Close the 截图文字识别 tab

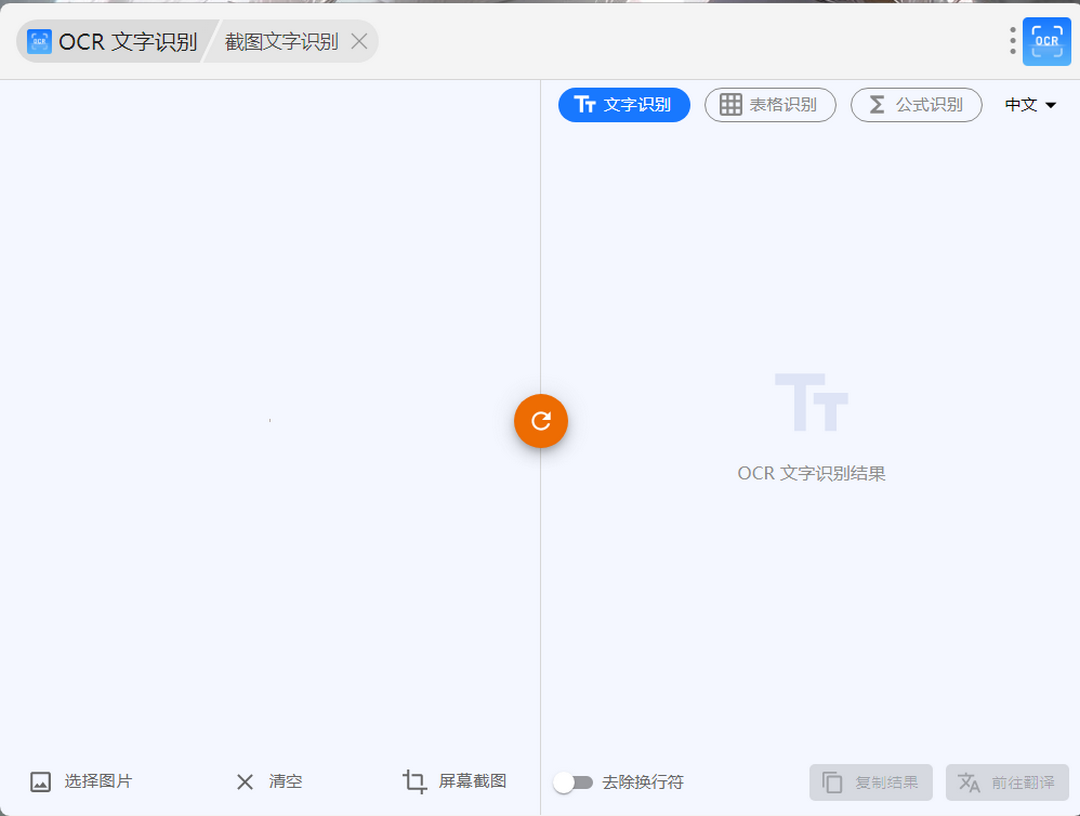tap(360, 42)
